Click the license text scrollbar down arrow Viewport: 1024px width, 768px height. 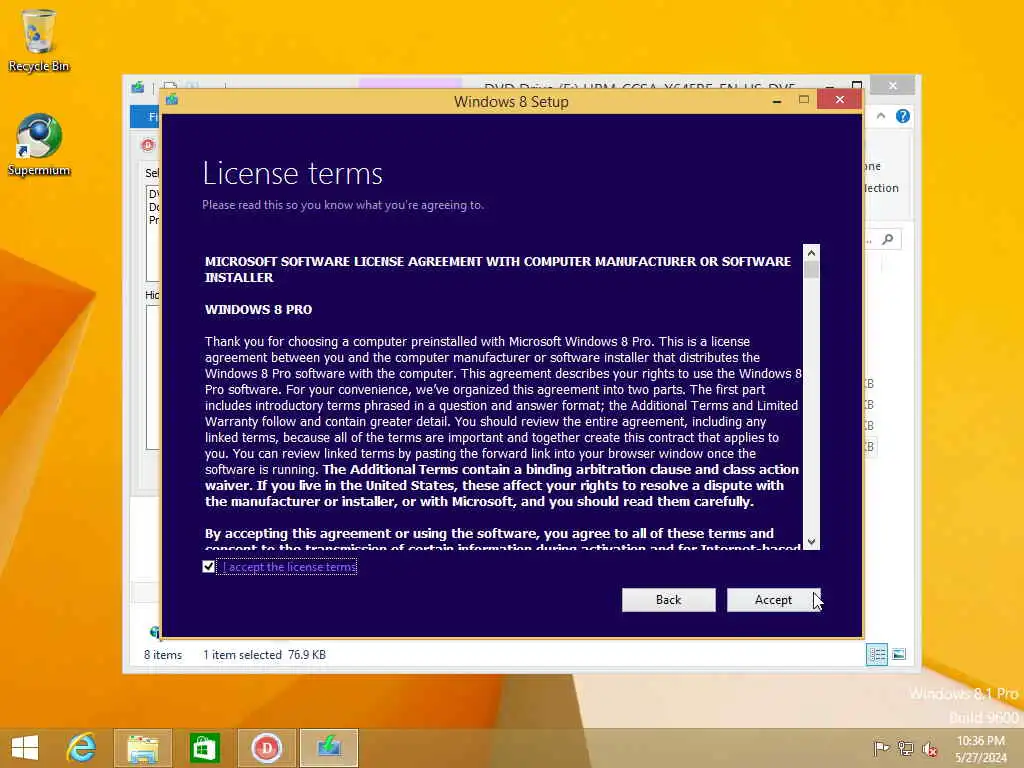811,541
